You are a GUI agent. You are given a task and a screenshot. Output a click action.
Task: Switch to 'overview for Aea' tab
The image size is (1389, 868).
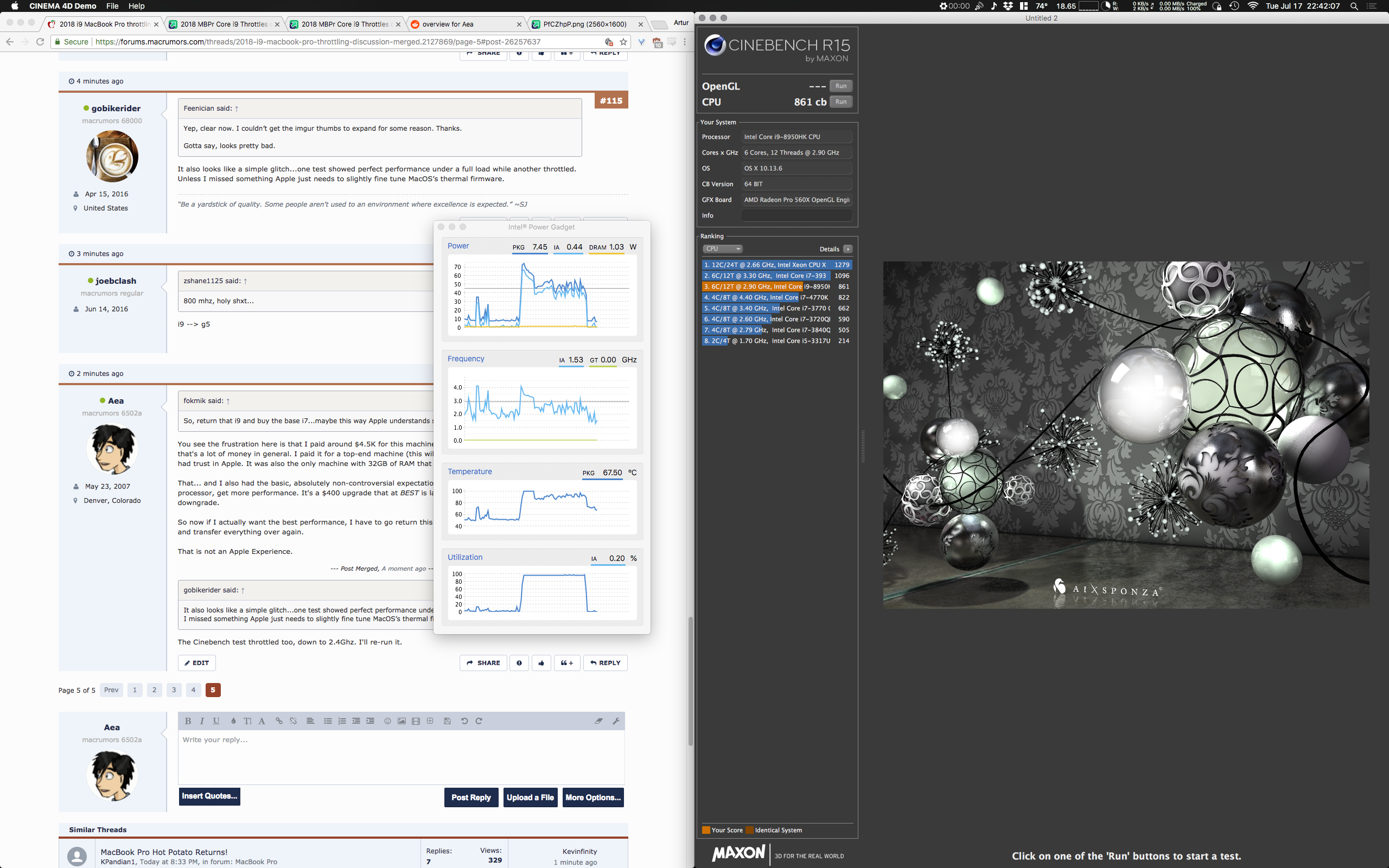pos(466,24)
